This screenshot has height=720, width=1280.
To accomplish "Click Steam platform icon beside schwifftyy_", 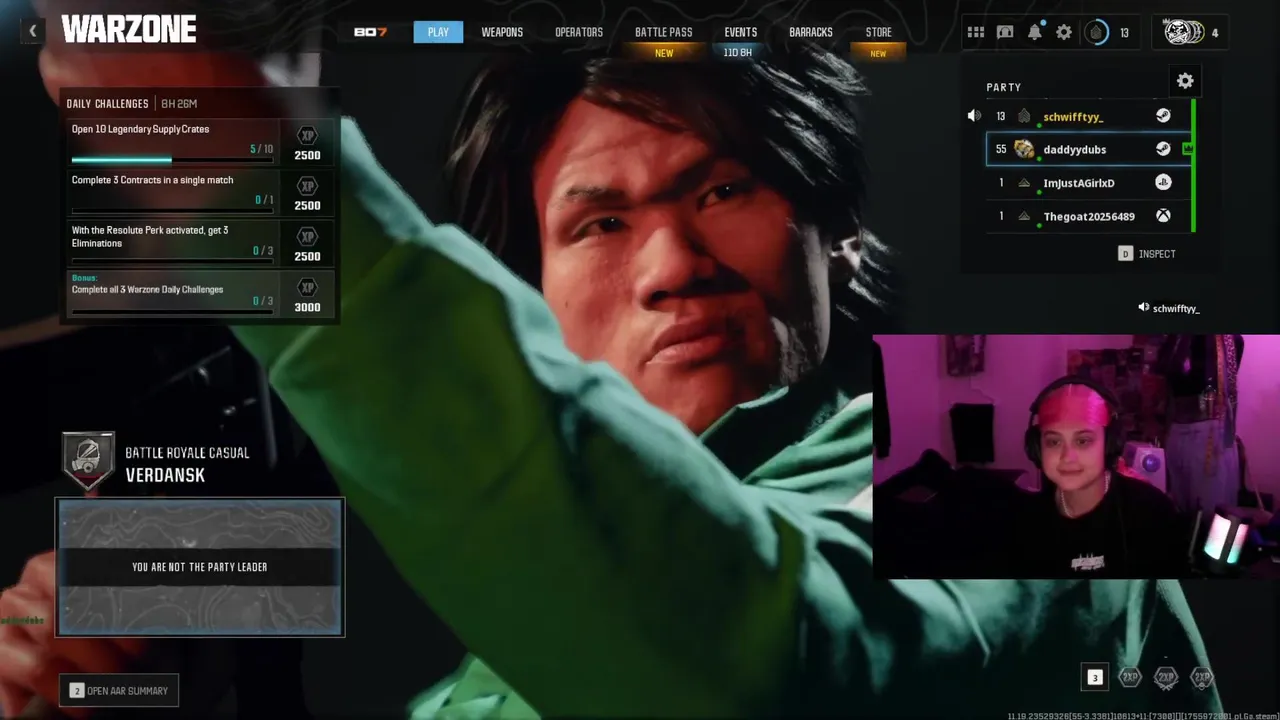I will coord(1163,116).
